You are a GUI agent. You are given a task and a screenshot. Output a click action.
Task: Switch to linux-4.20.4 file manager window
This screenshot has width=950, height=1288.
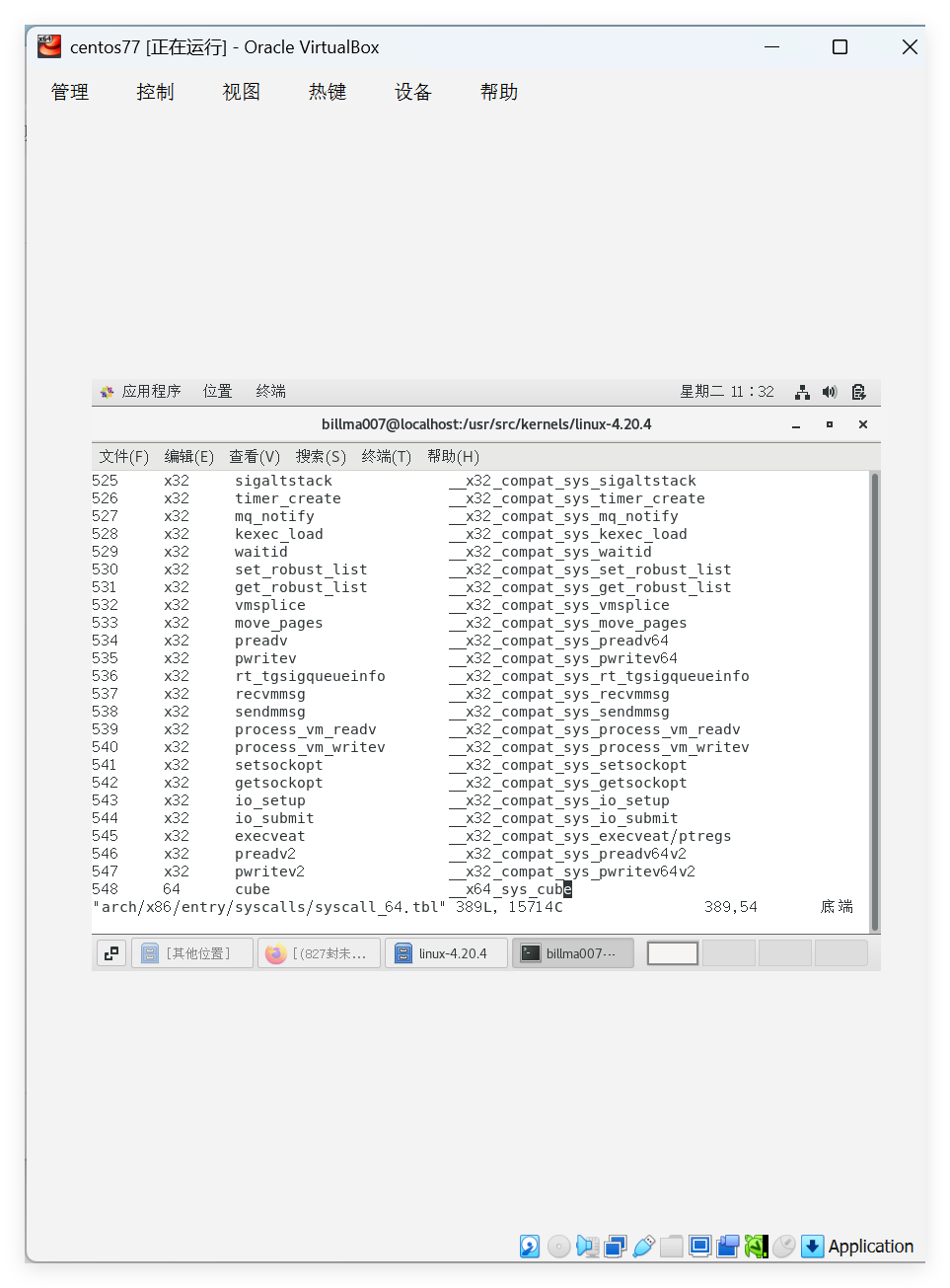point(446,953)
